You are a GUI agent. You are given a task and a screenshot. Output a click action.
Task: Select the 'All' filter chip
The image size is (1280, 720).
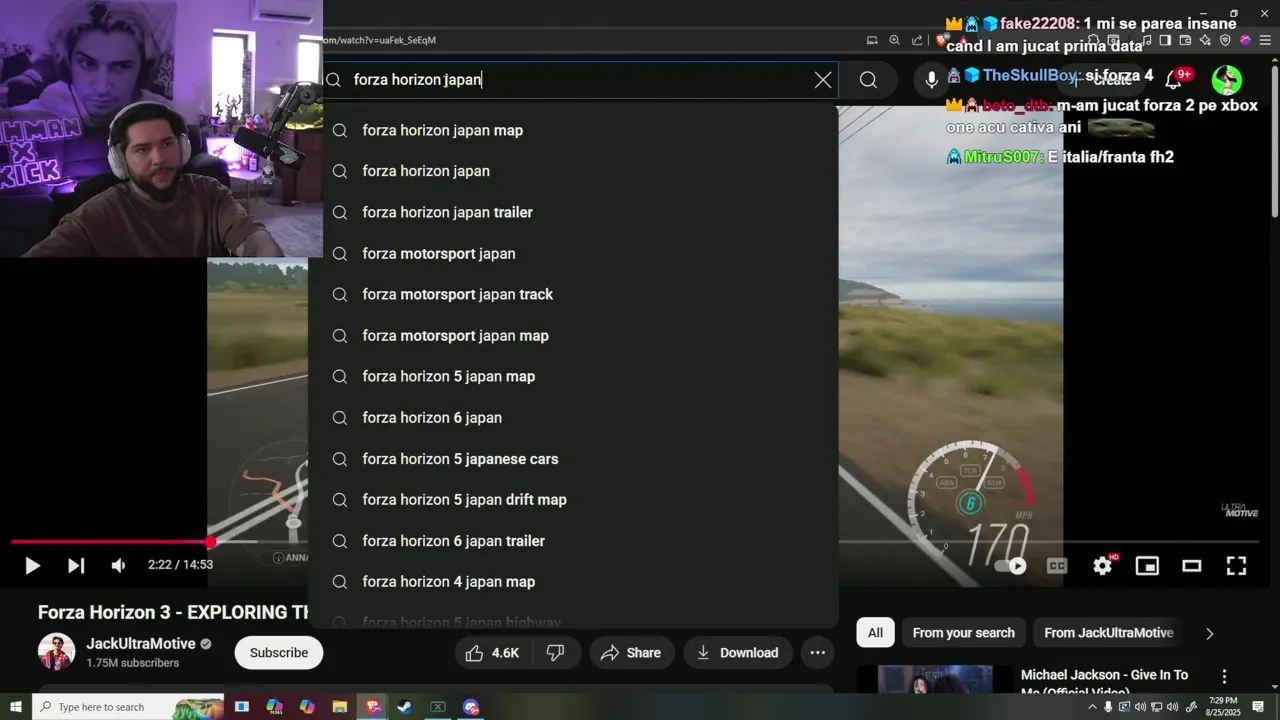(875, 633)
